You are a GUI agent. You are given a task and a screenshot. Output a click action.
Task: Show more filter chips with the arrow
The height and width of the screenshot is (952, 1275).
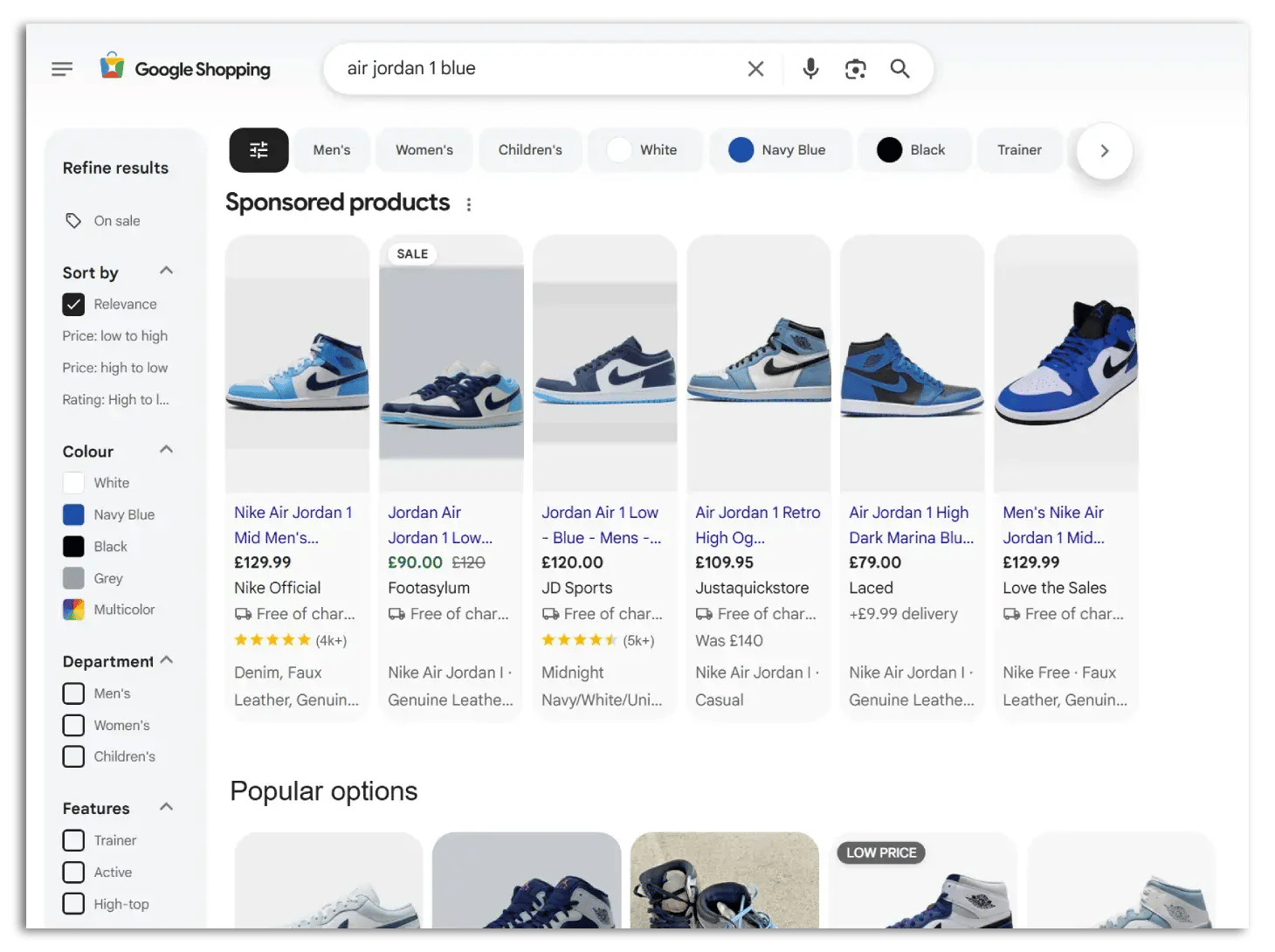[1104, 150]
